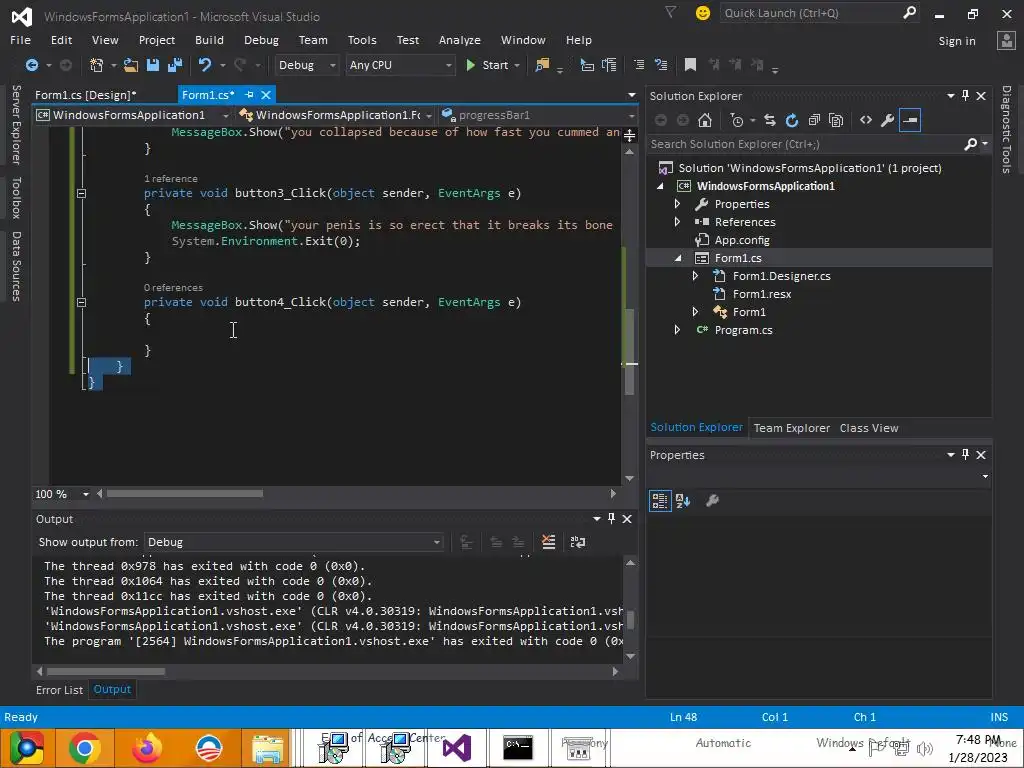This screenshot has height=768, width=1024.
Task: Open the Build menu
Action: 209,40
